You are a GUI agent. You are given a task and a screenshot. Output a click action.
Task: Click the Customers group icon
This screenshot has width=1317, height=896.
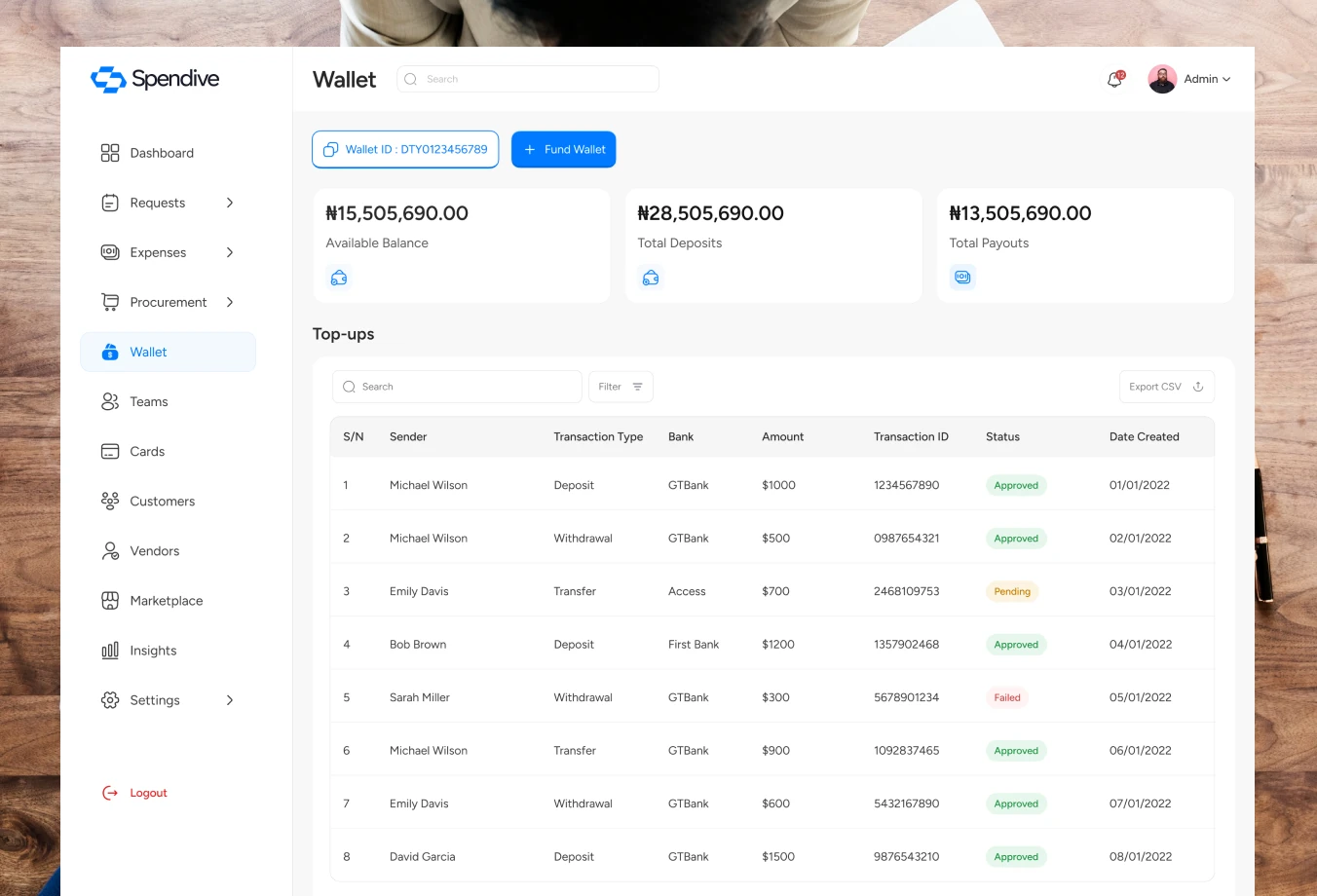[110, 501]
